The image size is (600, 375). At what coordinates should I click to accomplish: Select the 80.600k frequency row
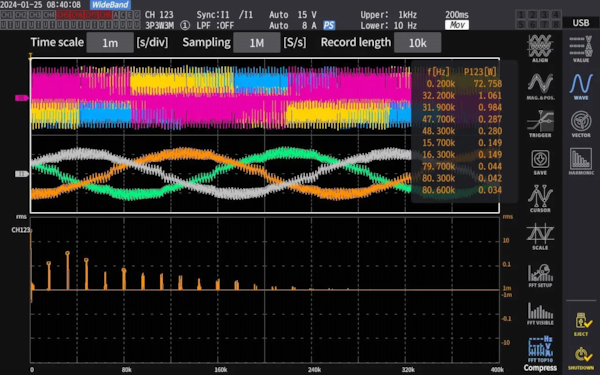pyautogui.click(x=462, y=190)
